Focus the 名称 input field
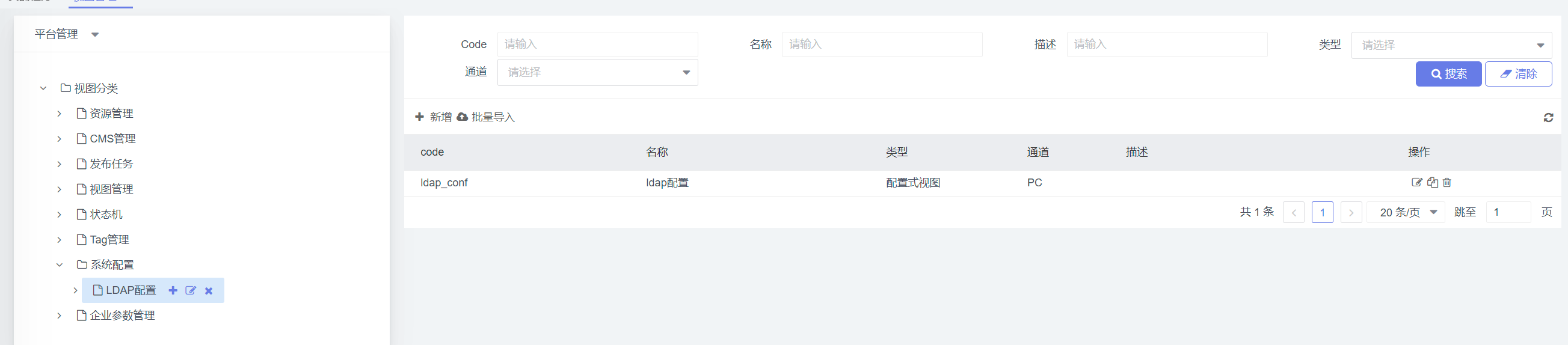 (x=881, y=44)
